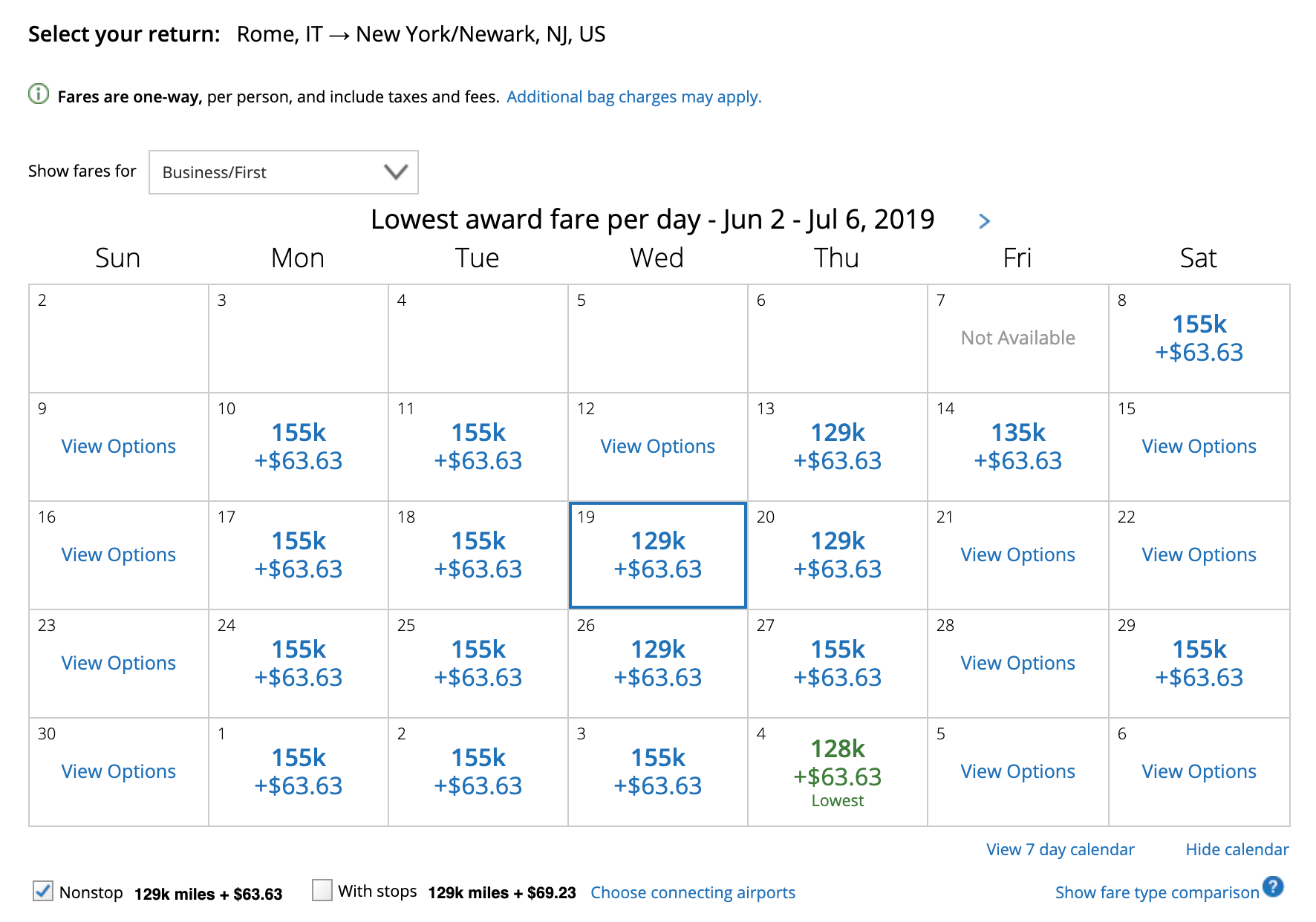The height and width of the screenshot is (922, 1316).
Task: Toggle the Nonstop checkbox
Action: tap(43, 891)
